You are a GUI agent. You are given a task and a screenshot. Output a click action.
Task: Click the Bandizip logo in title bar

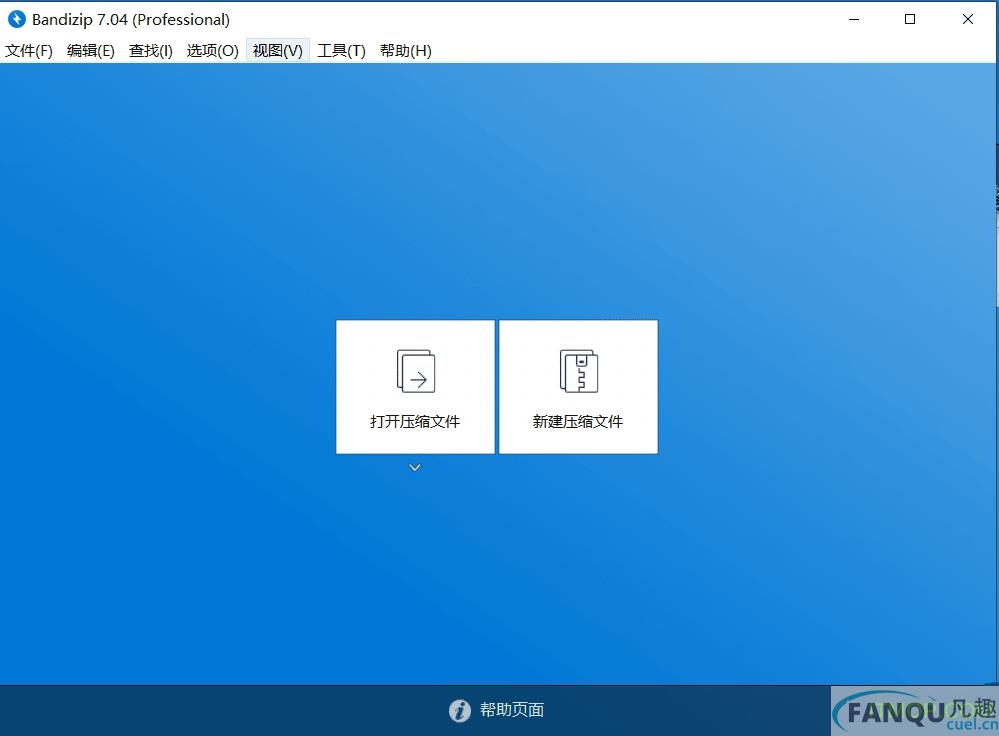16,19
